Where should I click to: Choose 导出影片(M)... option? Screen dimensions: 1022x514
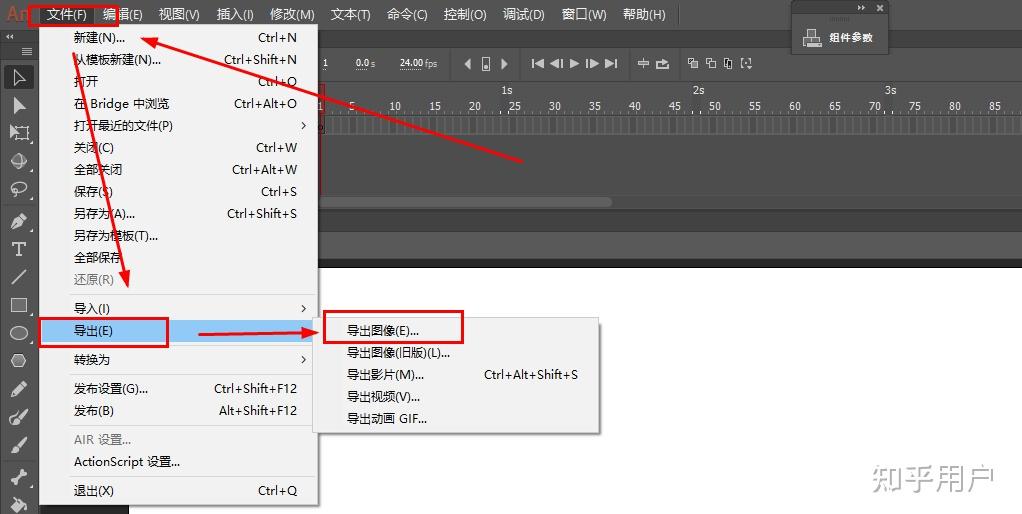(x=456, y=375)
